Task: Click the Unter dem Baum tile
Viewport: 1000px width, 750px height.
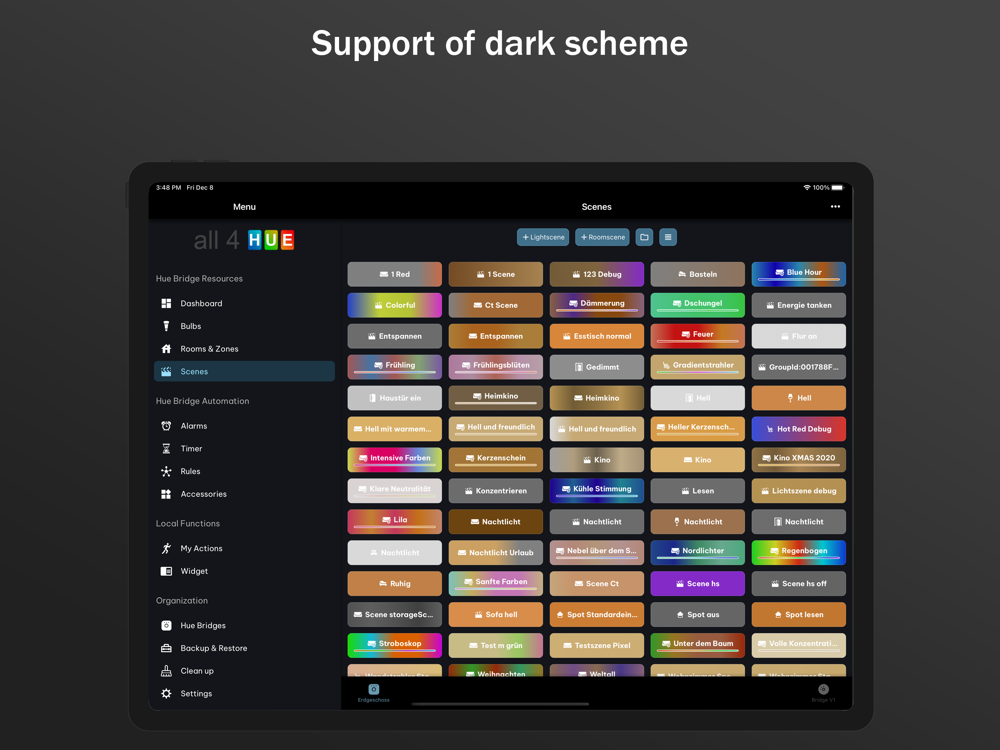Action: 698,645
